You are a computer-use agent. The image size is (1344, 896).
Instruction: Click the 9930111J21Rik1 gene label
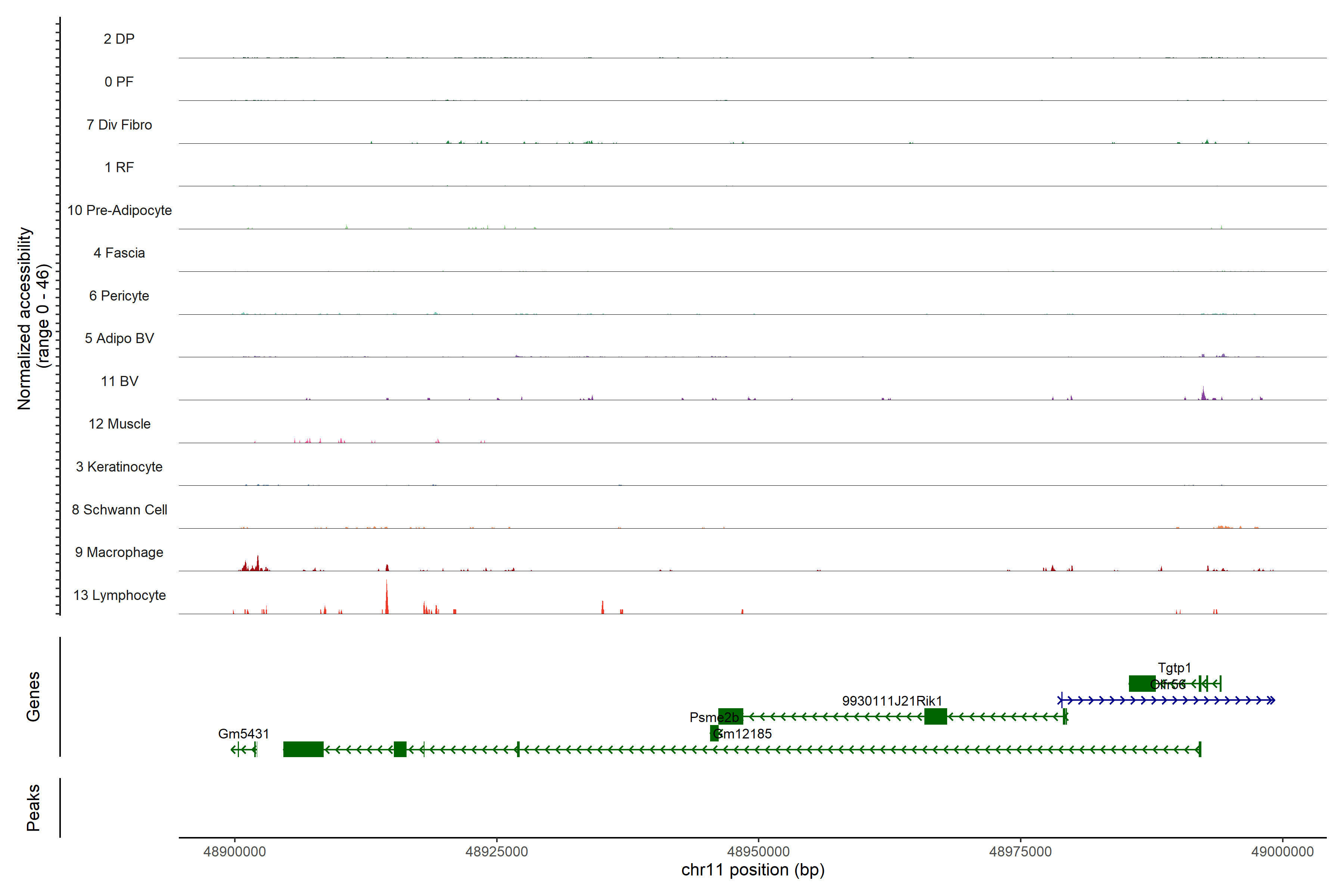[x=892, y=701]
